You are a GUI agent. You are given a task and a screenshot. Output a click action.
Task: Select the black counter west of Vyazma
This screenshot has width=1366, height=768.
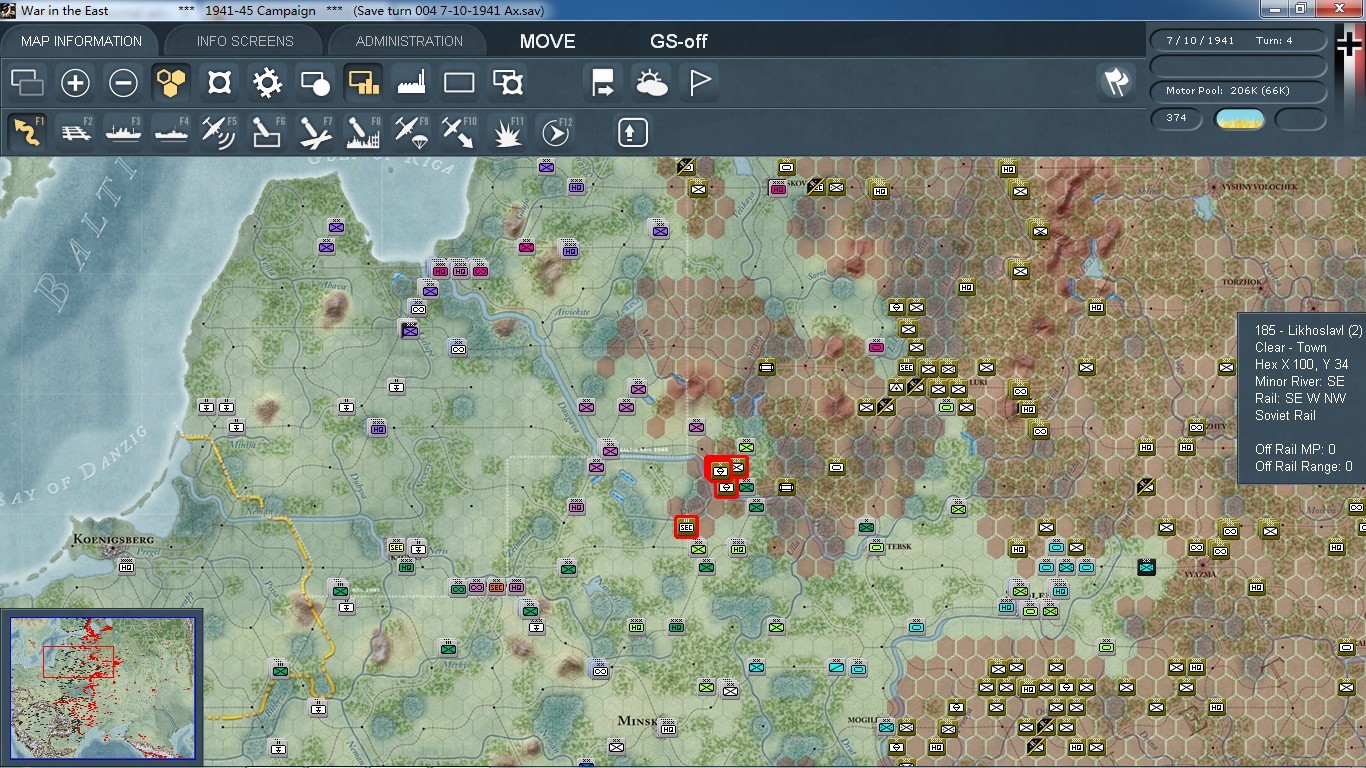click(1146, 567)
